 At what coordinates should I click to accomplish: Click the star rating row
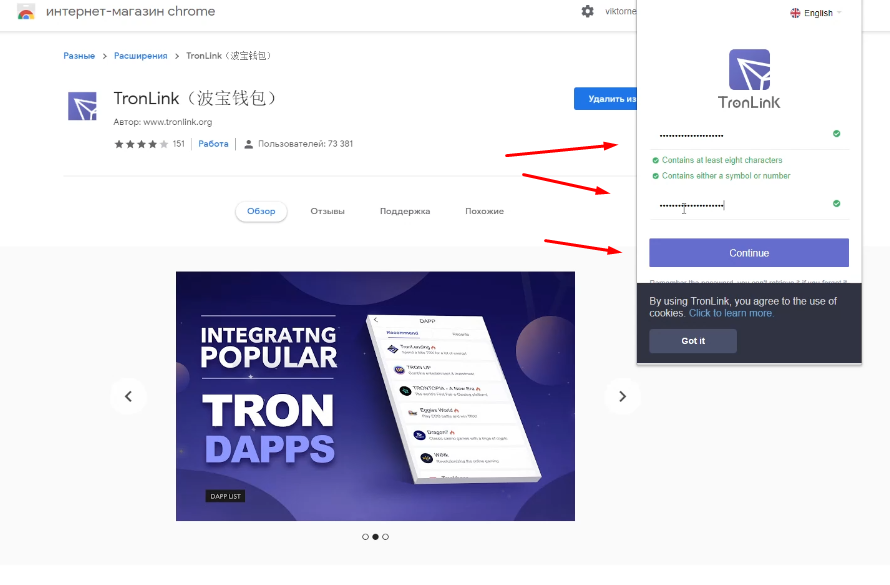[141, 144]
